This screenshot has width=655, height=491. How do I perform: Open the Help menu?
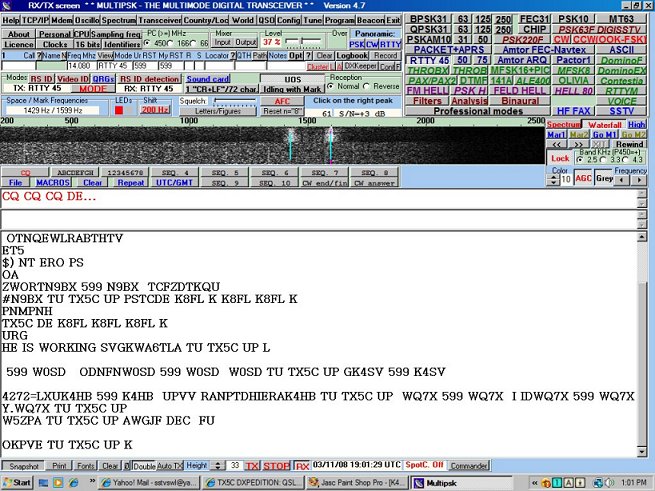pyautogui.click(x=11, y=20)
